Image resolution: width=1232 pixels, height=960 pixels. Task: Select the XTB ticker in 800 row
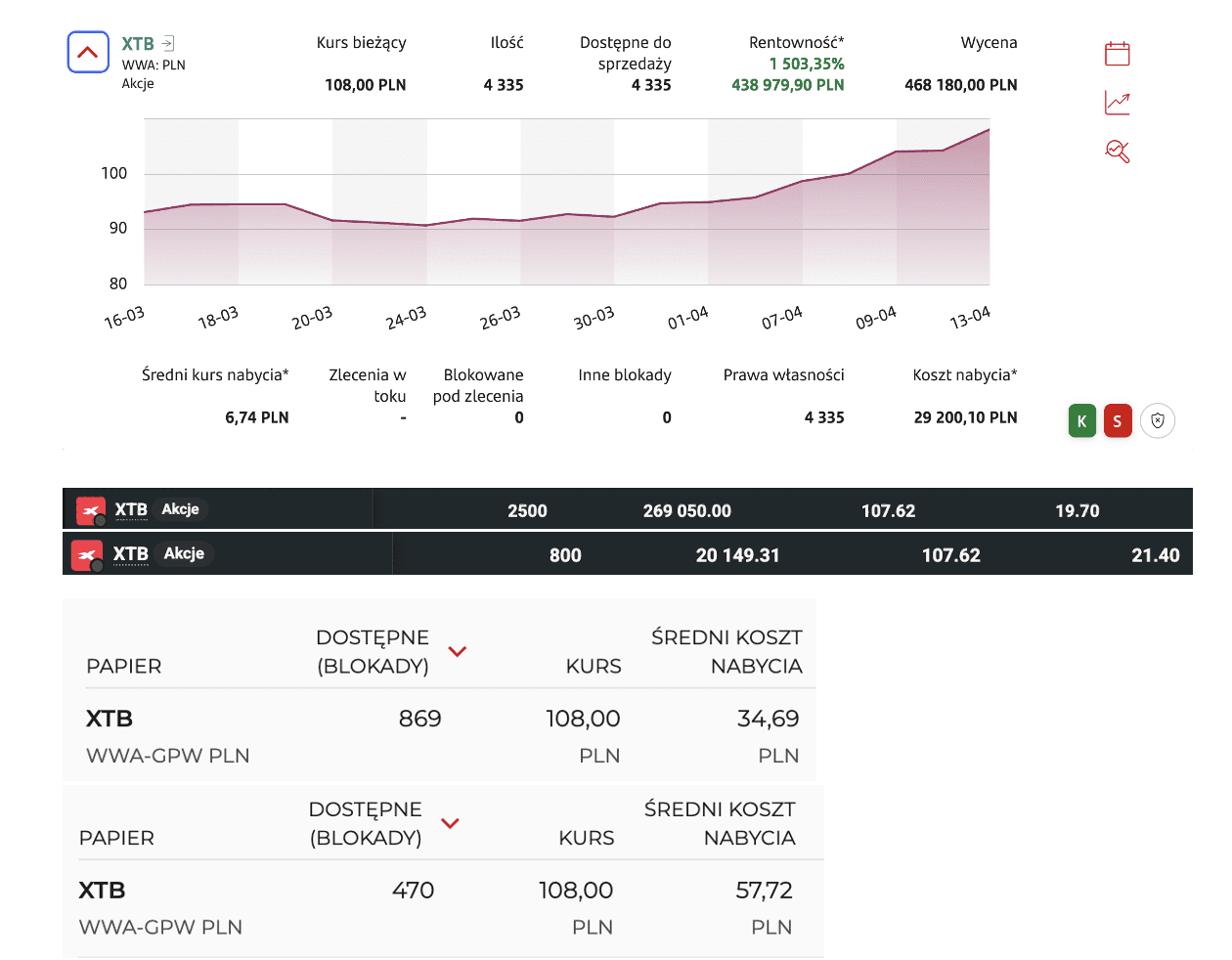pos(131,554)
